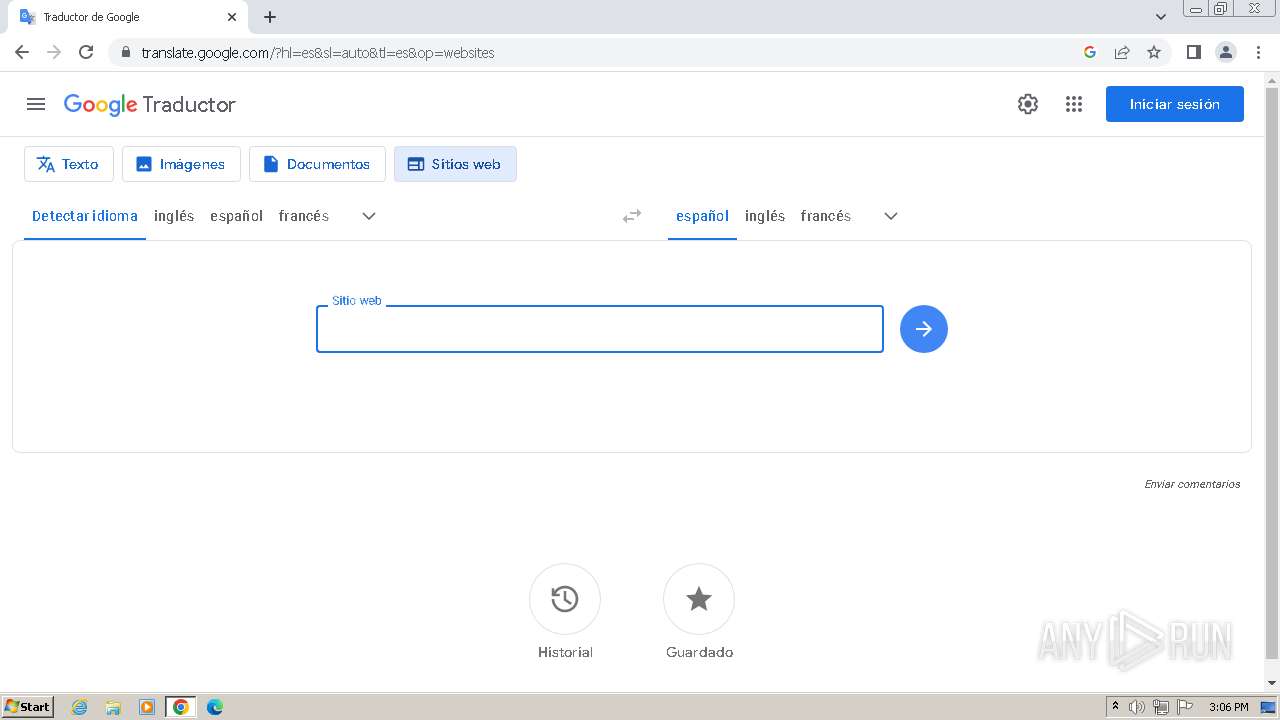Select francés as target language
Image resolution: width=1280 pixels, height=720 pixels.
(826, 216)
